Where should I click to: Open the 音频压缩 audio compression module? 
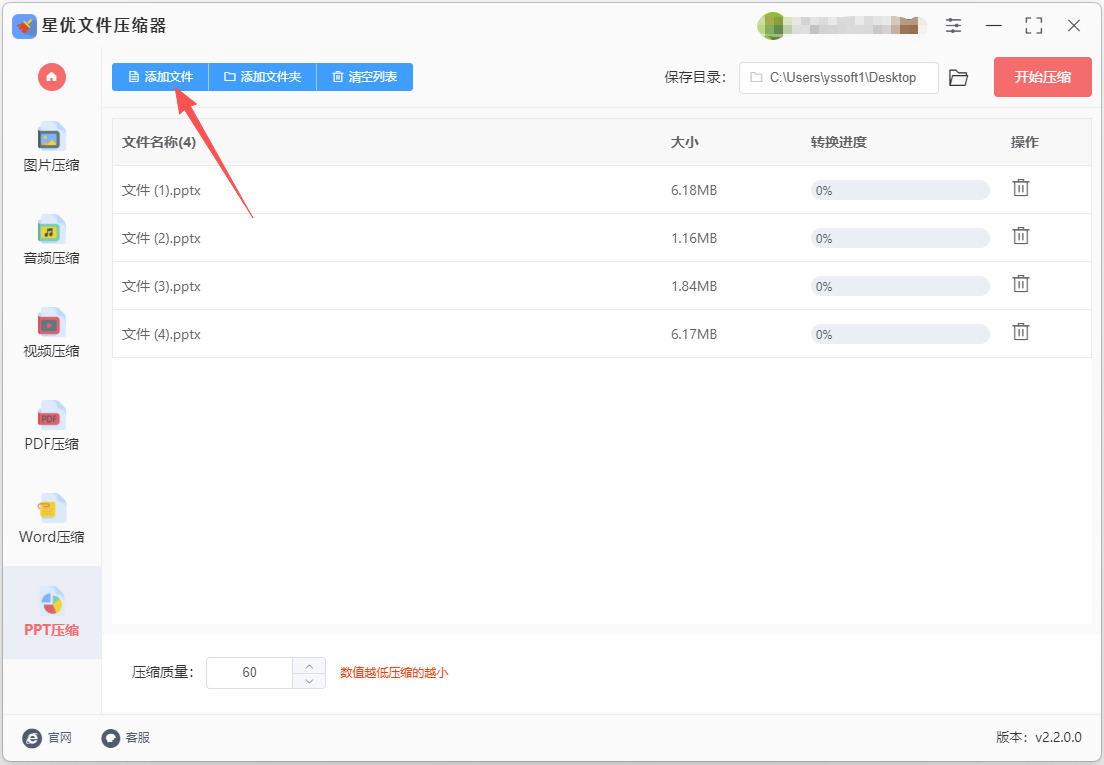[x=51, y=241]
